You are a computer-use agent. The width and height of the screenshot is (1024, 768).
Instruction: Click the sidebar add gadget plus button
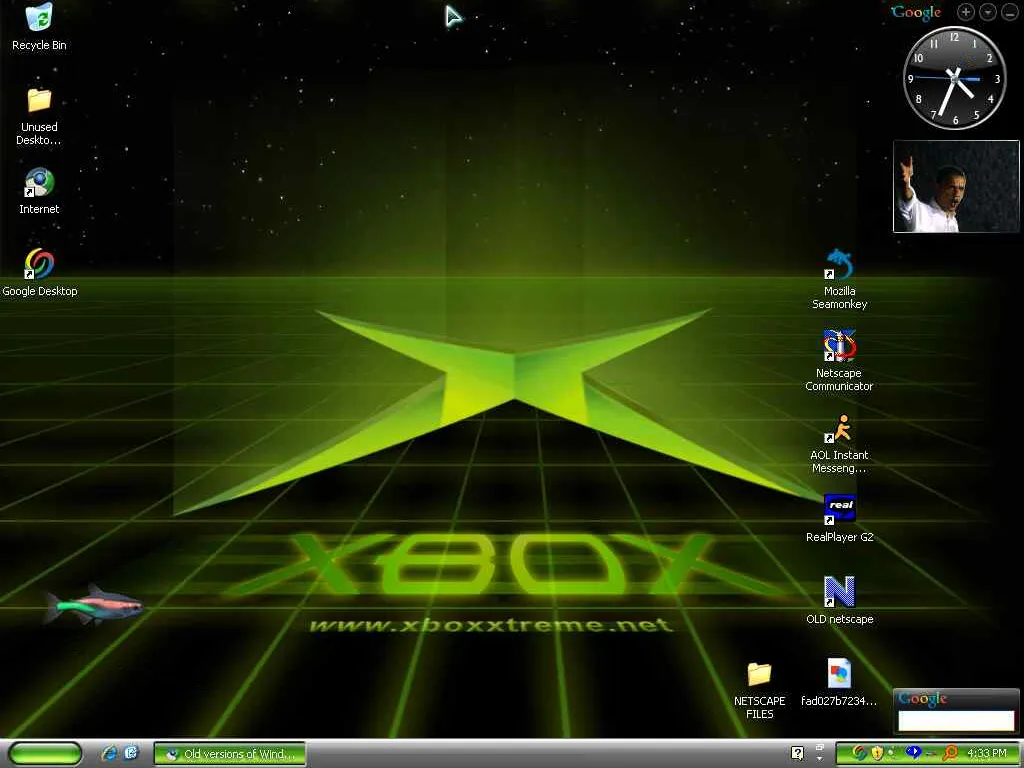(x=965, y=12)
